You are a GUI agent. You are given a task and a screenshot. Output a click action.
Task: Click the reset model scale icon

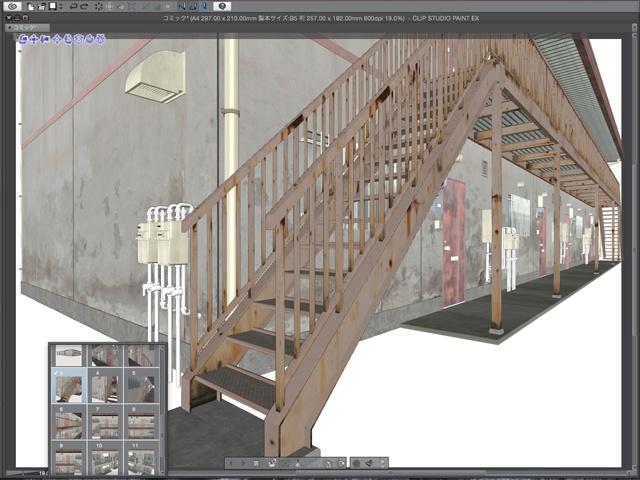[x=327, y=463]
